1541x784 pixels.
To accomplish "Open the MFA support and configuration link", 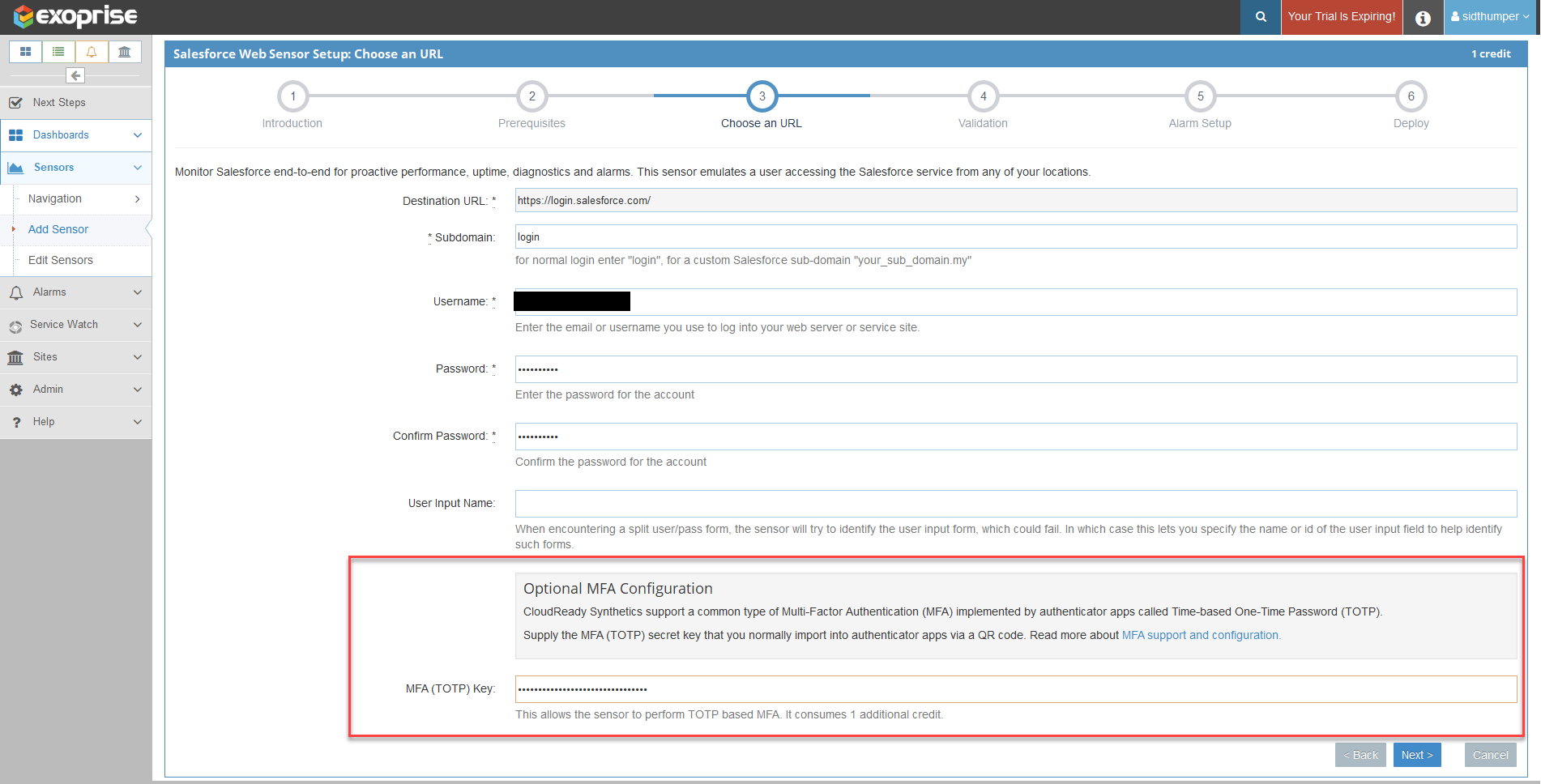I will pos(1200,635).
